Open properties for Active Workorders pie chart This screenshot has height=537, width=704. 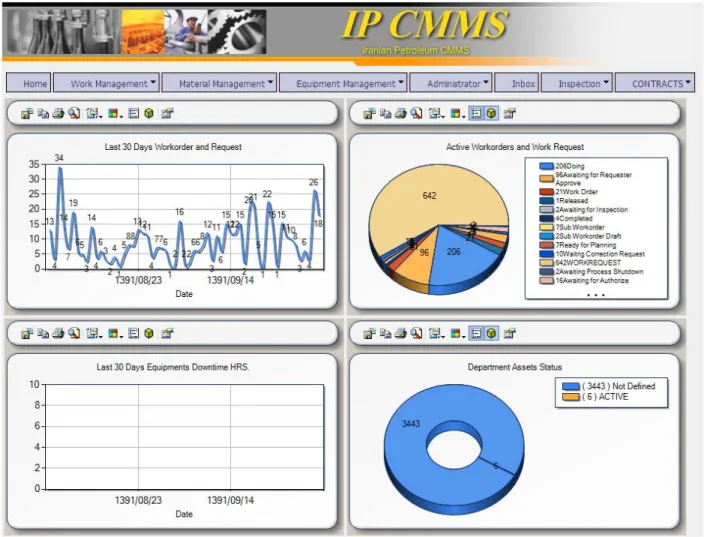point(509,114)
